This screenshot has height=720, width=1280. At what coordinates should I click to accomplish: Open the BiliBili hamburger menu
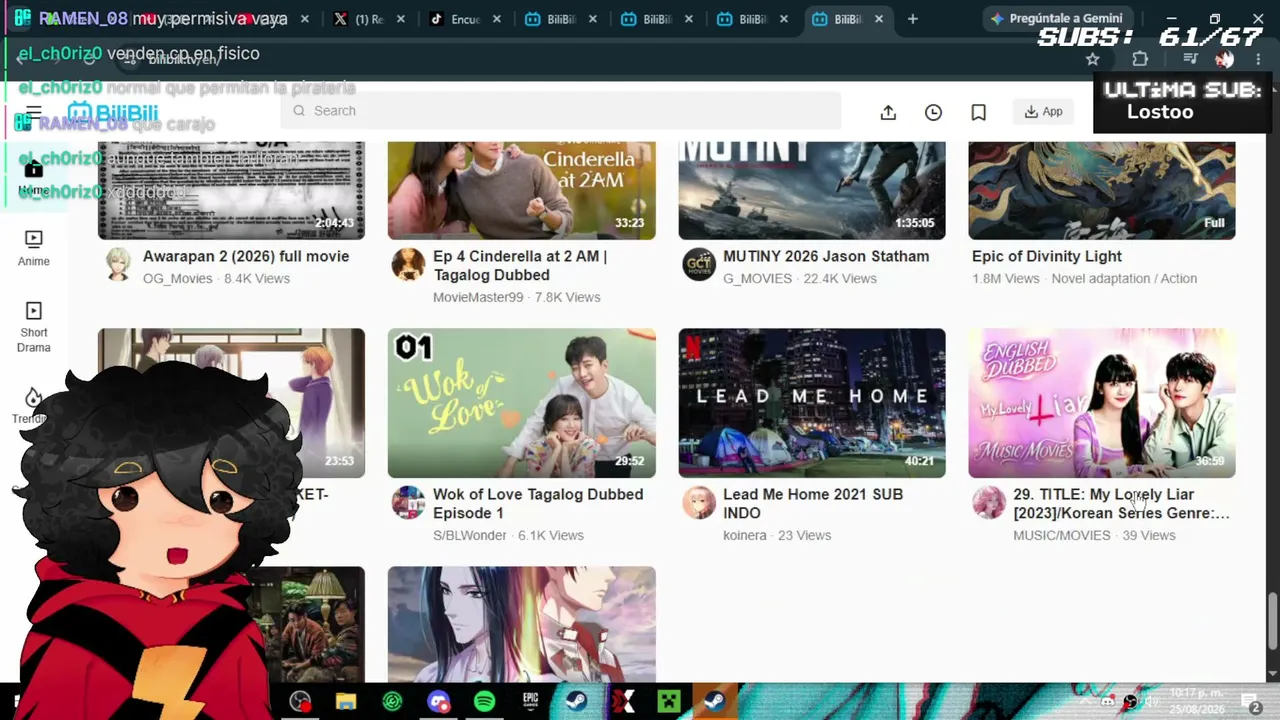(34, 112)
